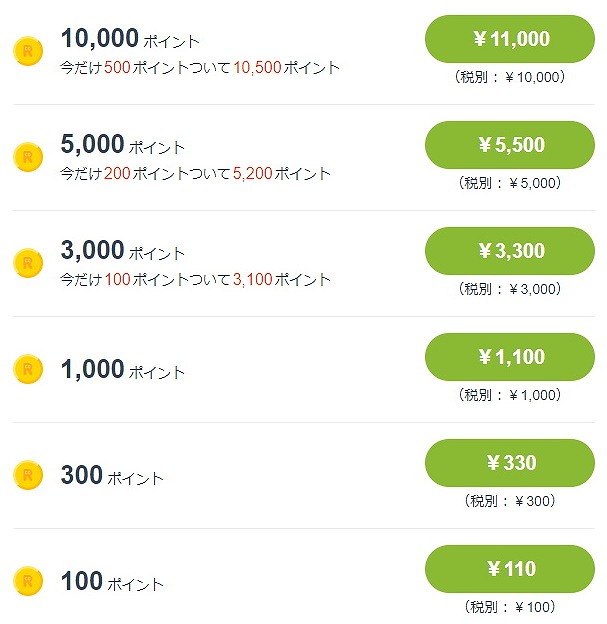Select the ¥3,300 purchase button

(x=510, y=251)
